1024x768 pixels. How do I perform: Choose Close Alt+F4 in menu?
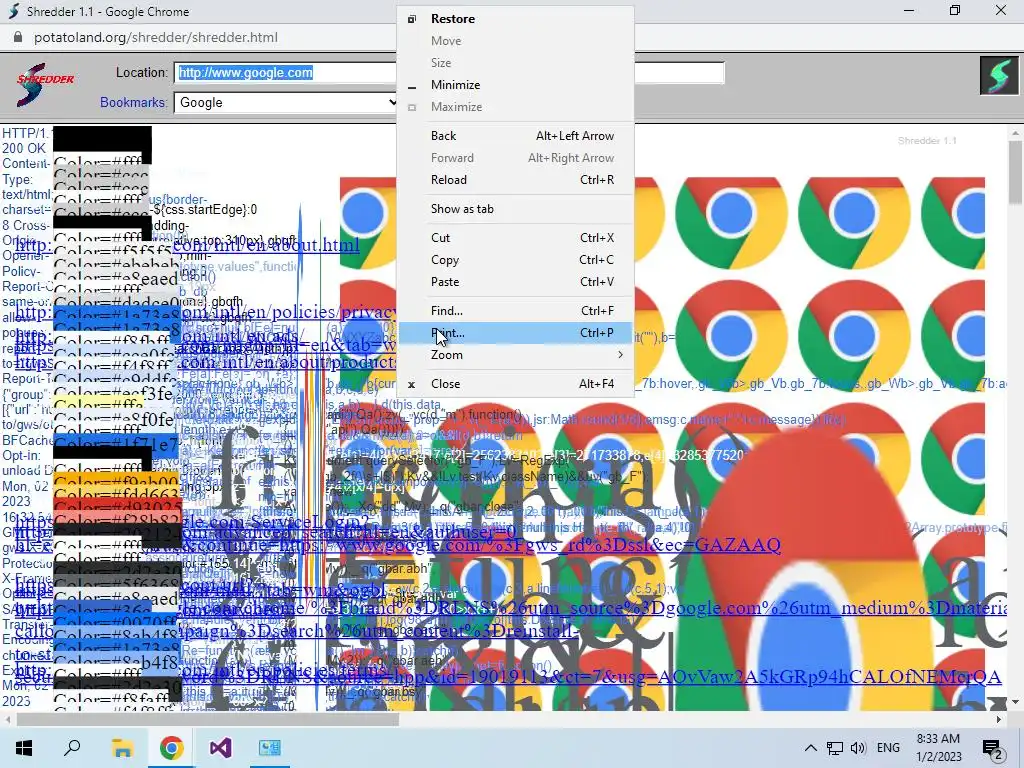pyautogui.click(x=515, y=384)
